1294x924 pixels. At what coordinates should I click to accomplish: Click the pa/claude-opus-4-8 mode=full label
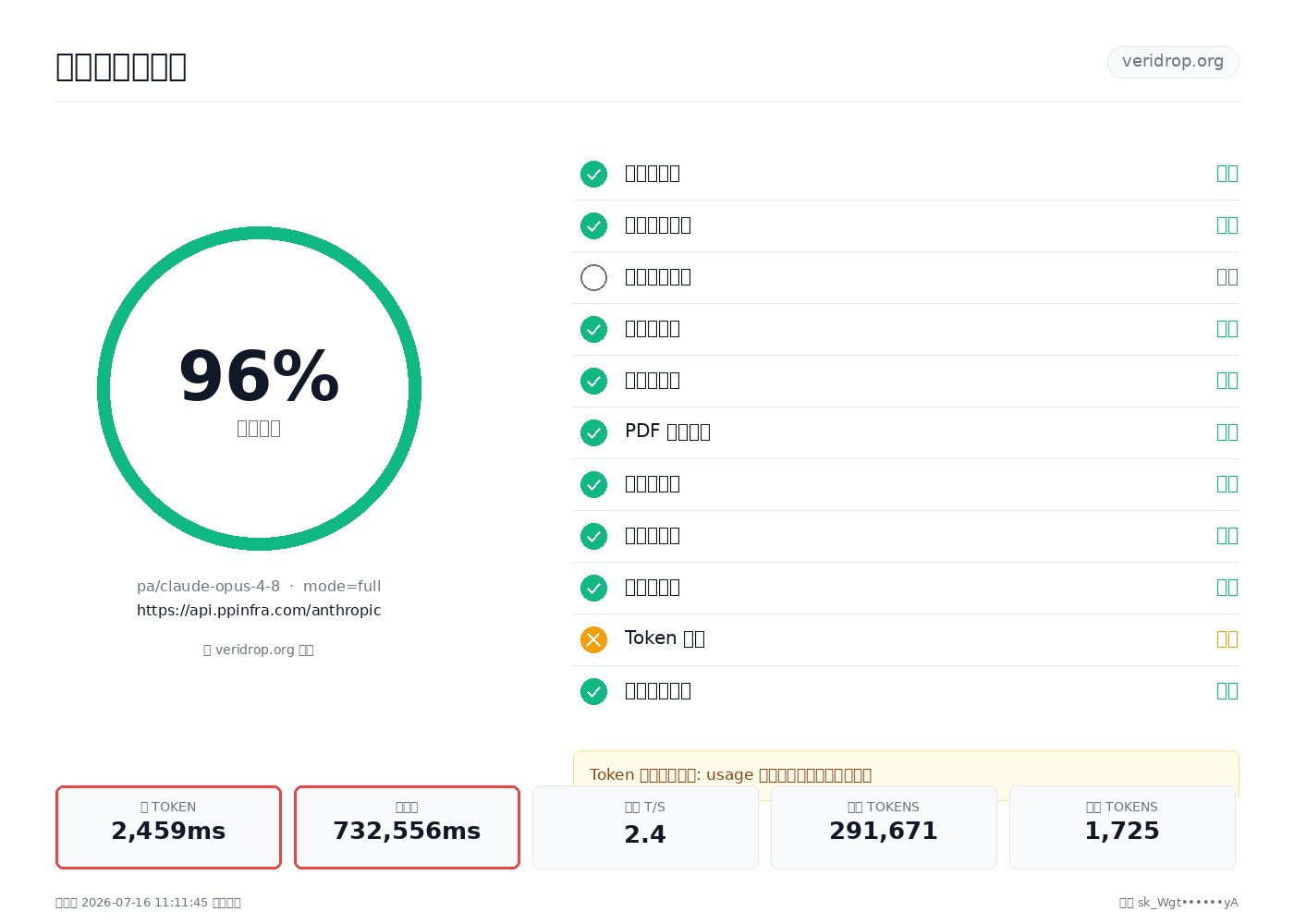259,586
